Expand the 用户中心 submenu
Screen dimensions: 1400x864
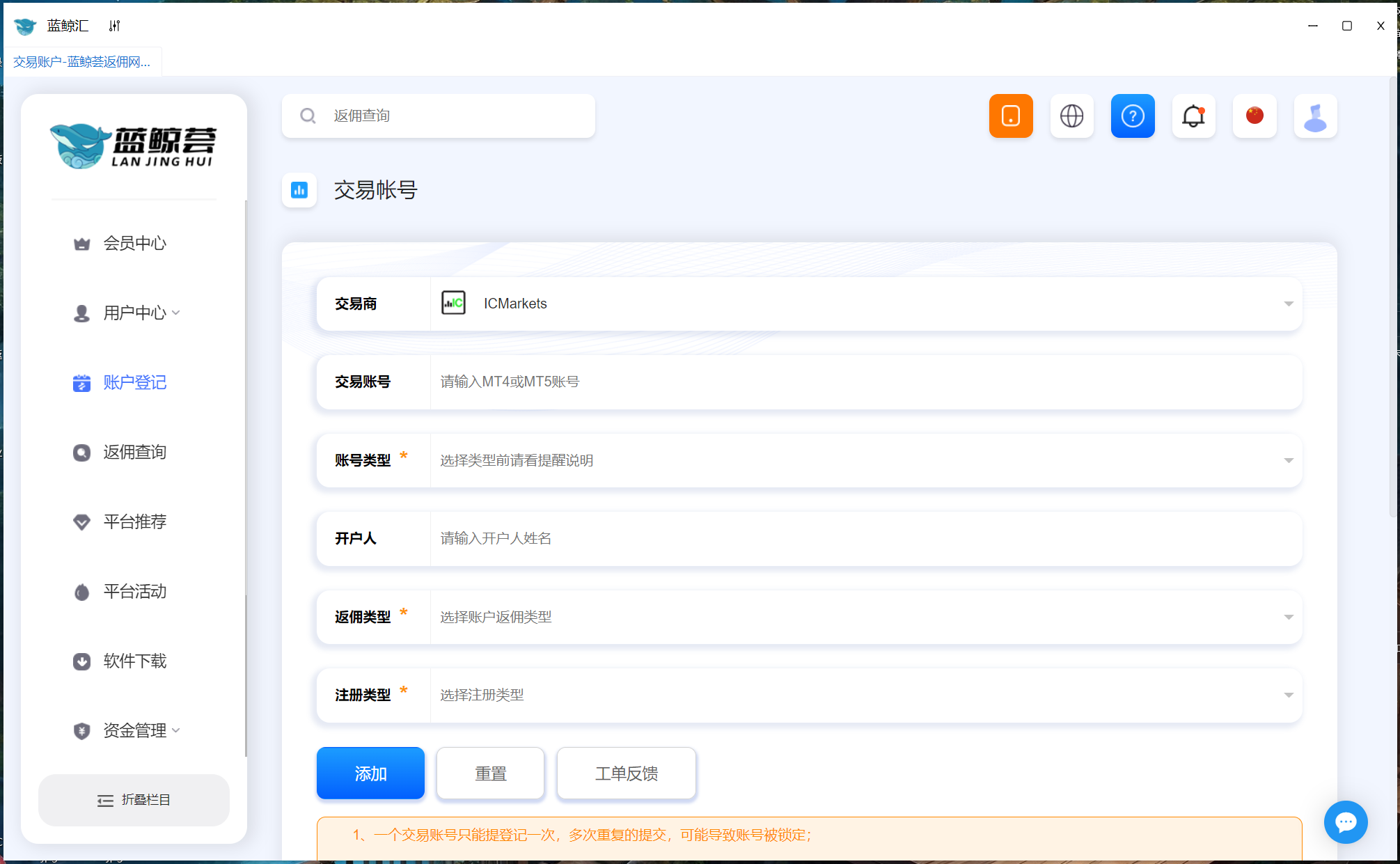134,313
